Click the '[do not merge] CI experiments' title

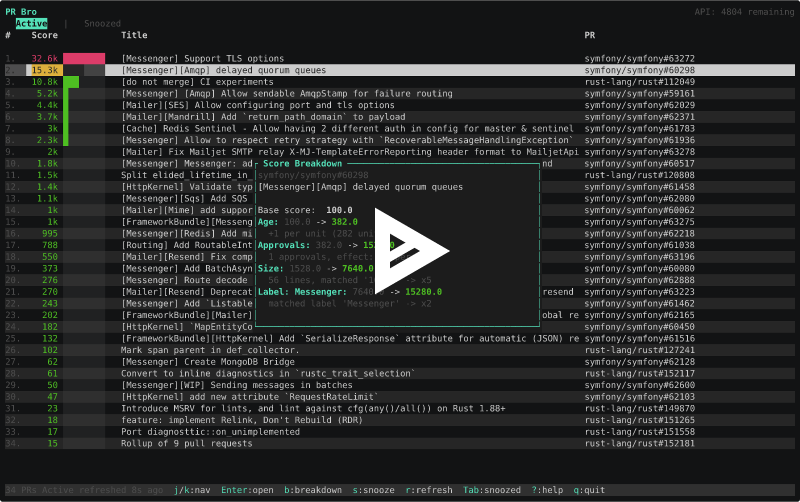[x=197, y=82]
